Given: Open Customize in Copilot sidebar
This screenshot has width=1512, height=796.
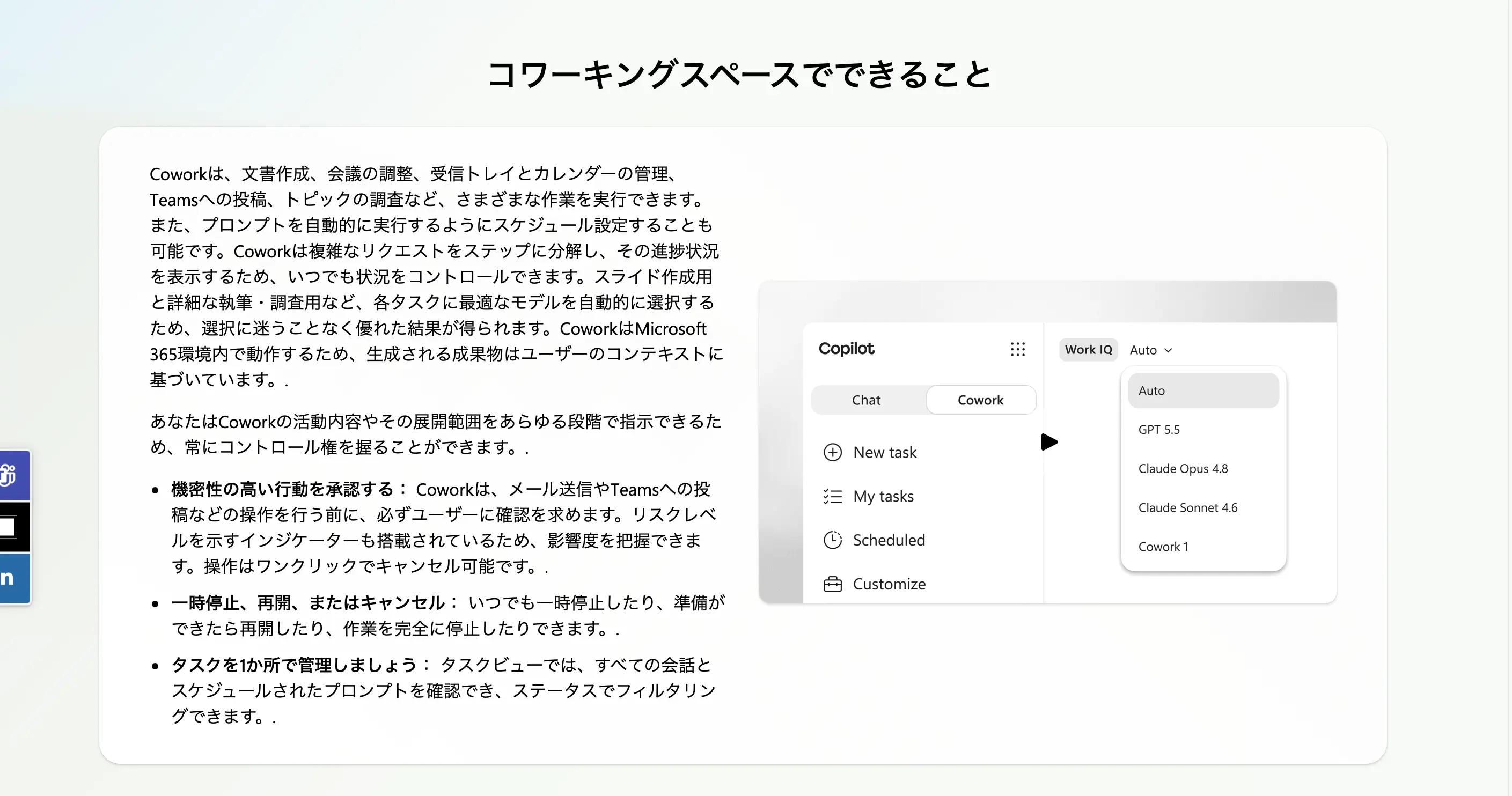Looking at the screenshot, I should click(875, 584).
